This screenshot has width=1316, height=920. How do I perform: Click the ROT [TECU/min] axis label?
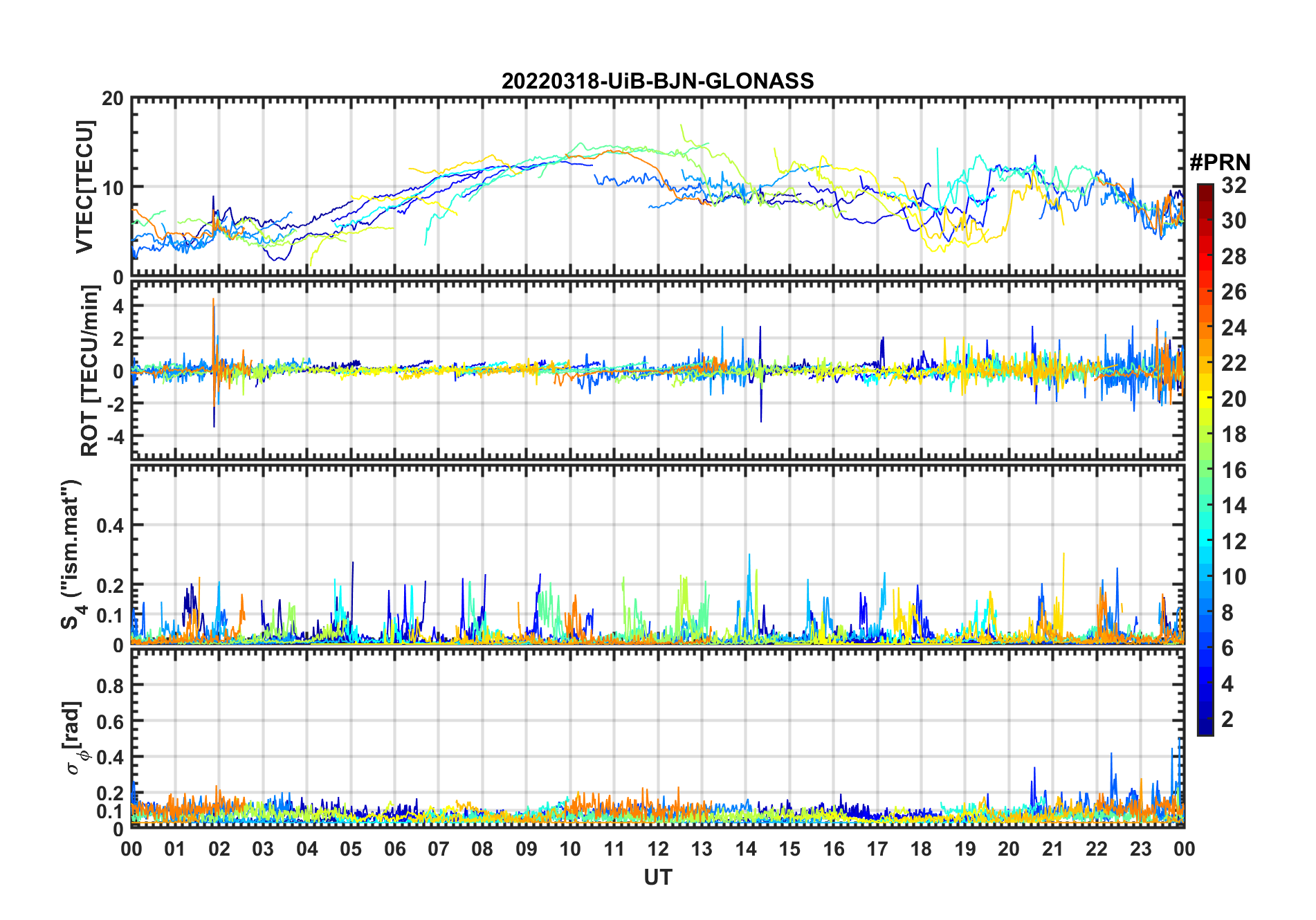tap(90, 371)
